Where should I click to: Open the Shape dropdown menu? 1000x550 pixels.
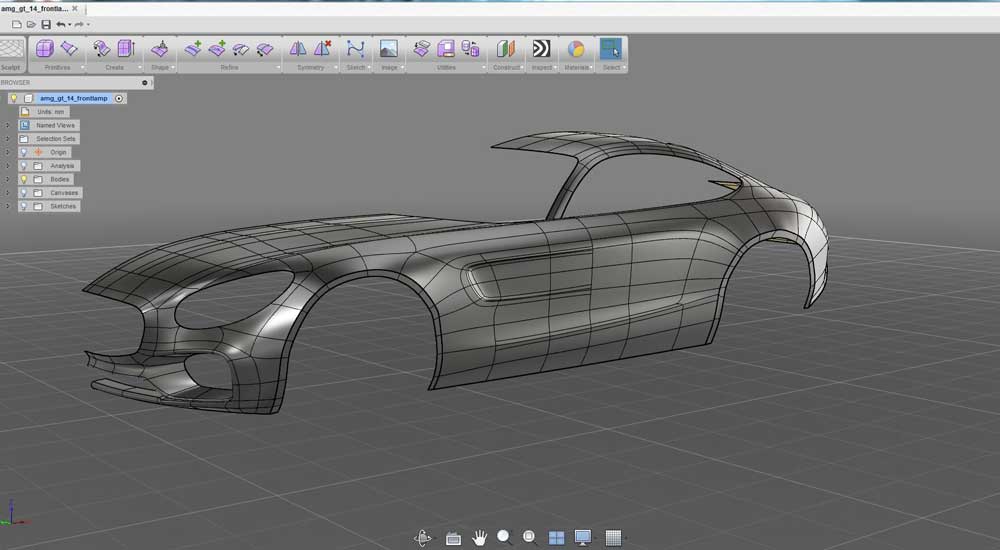coord(161,67)
